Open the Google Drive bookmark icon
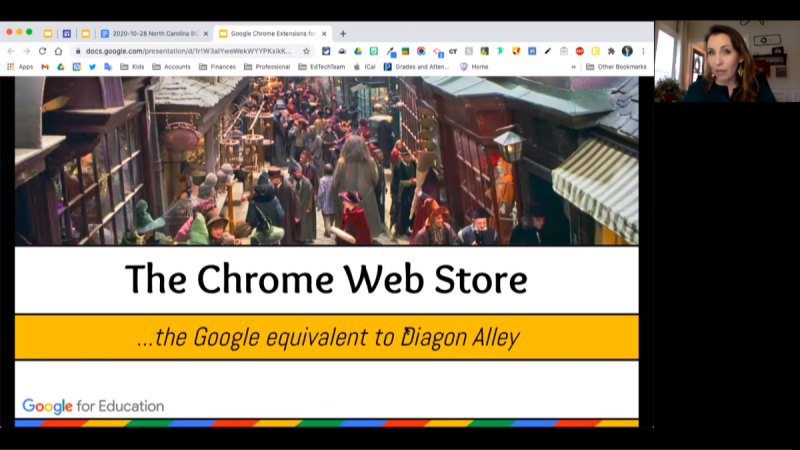800x450 pixels. 61,67
